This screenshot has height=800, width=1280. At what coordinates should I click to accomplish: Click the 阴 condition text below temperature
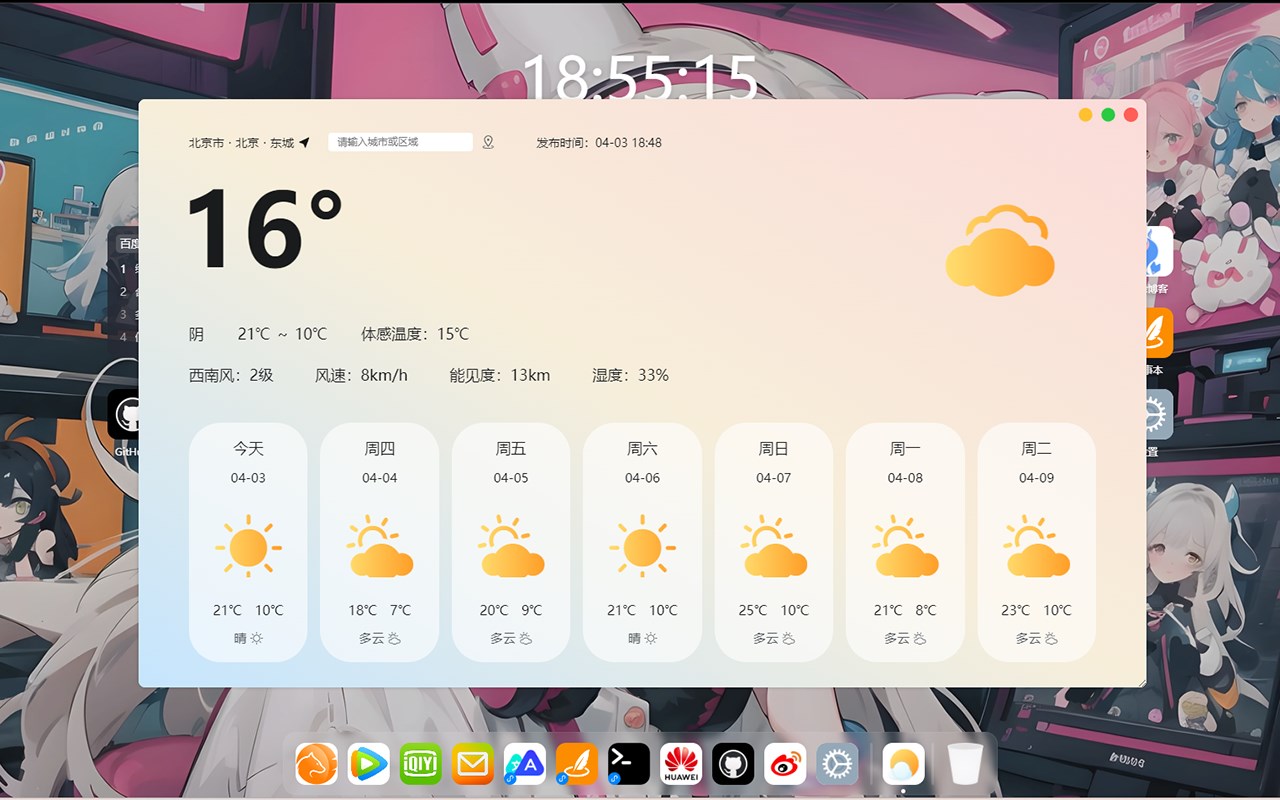pyautogui.click(x=196, y=334)
